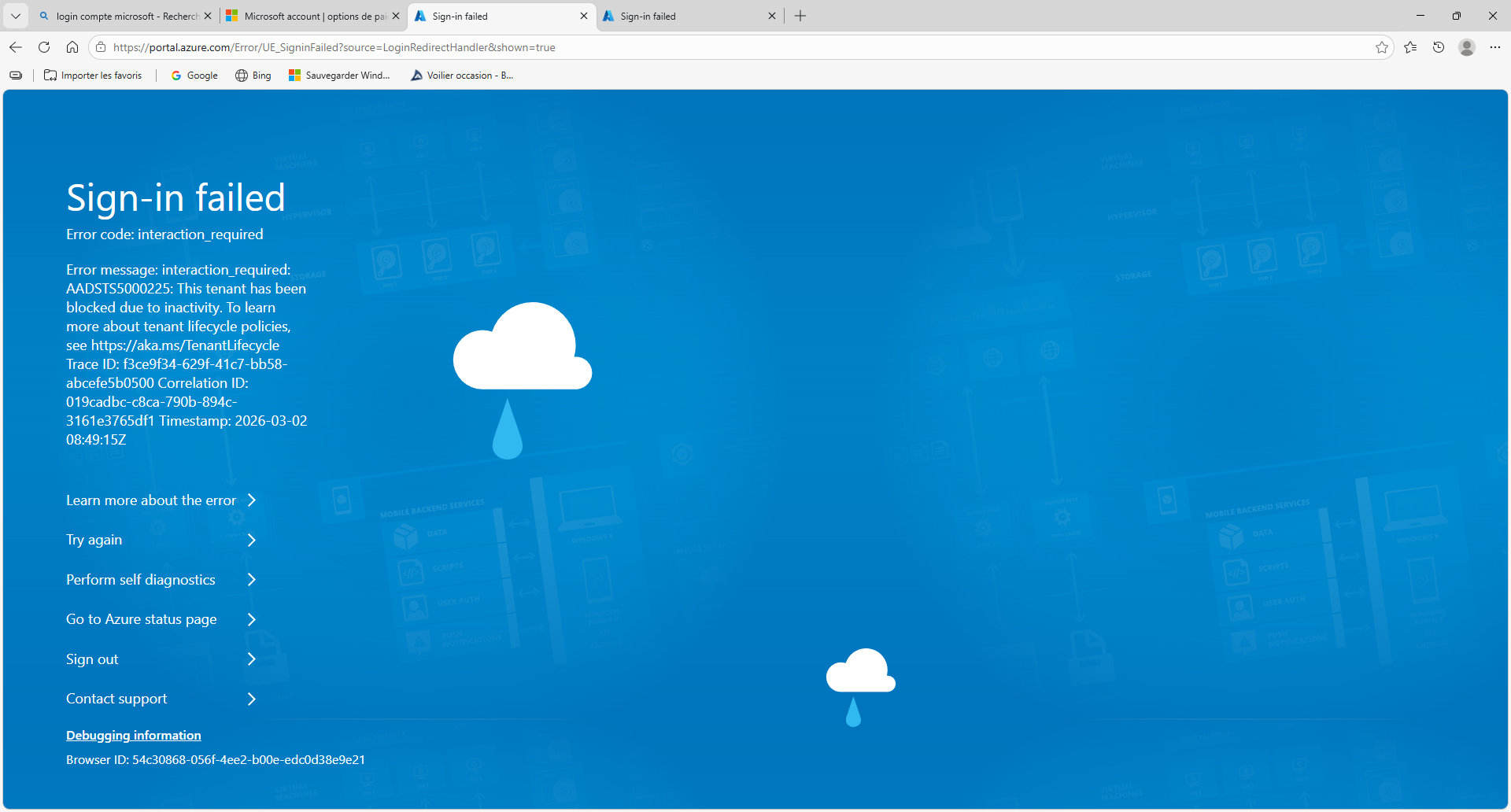This screenshot has height=812, width=1511.
Task: Click chevron next to Try again
Action: (x=252, y=540)
